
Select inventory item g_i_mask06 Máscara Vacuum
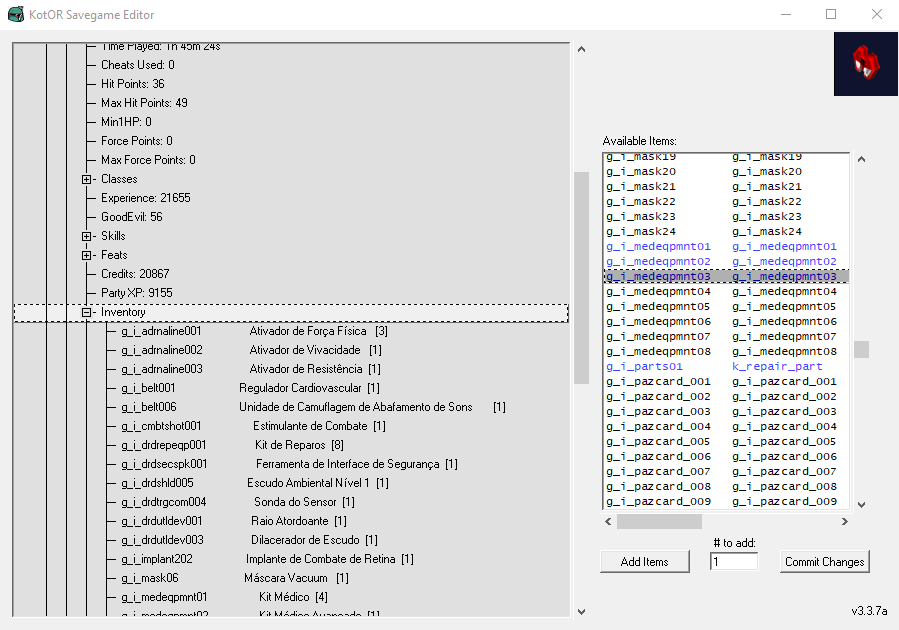point(235,577)
